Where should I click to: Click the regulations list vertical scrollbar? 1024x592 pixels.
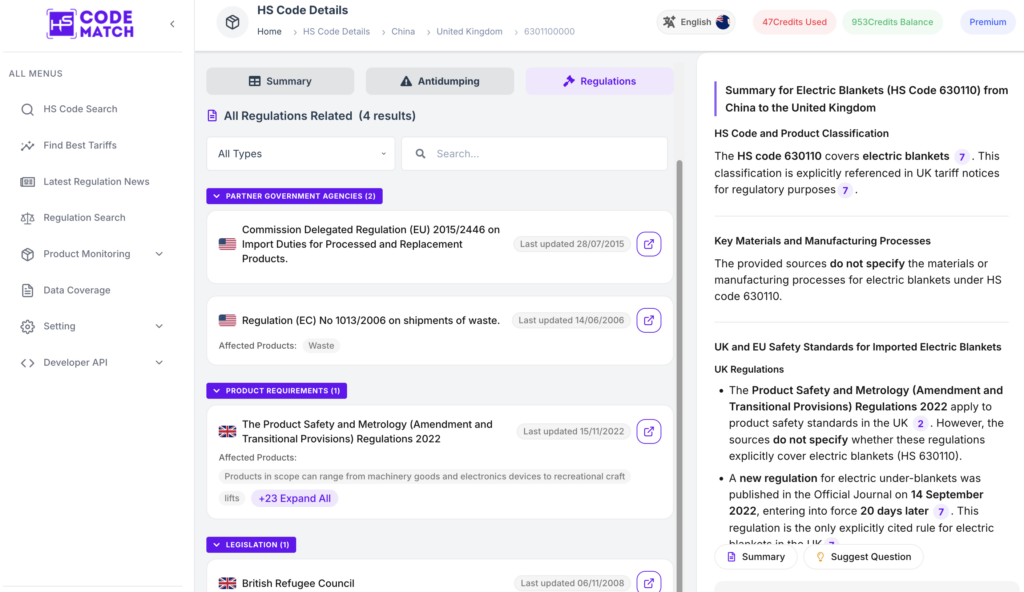click(x=679, y=376)
